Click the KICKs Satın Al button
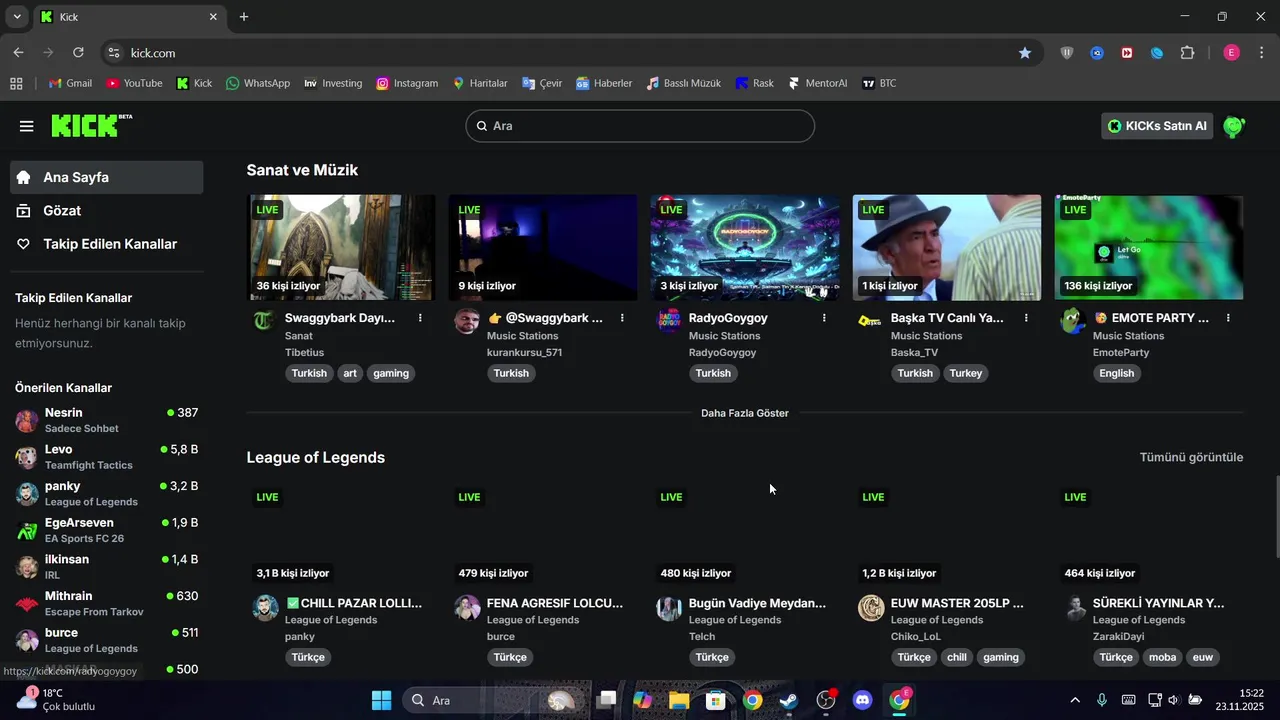The height and width of the screenshot is (720, 1280). 1157,126
